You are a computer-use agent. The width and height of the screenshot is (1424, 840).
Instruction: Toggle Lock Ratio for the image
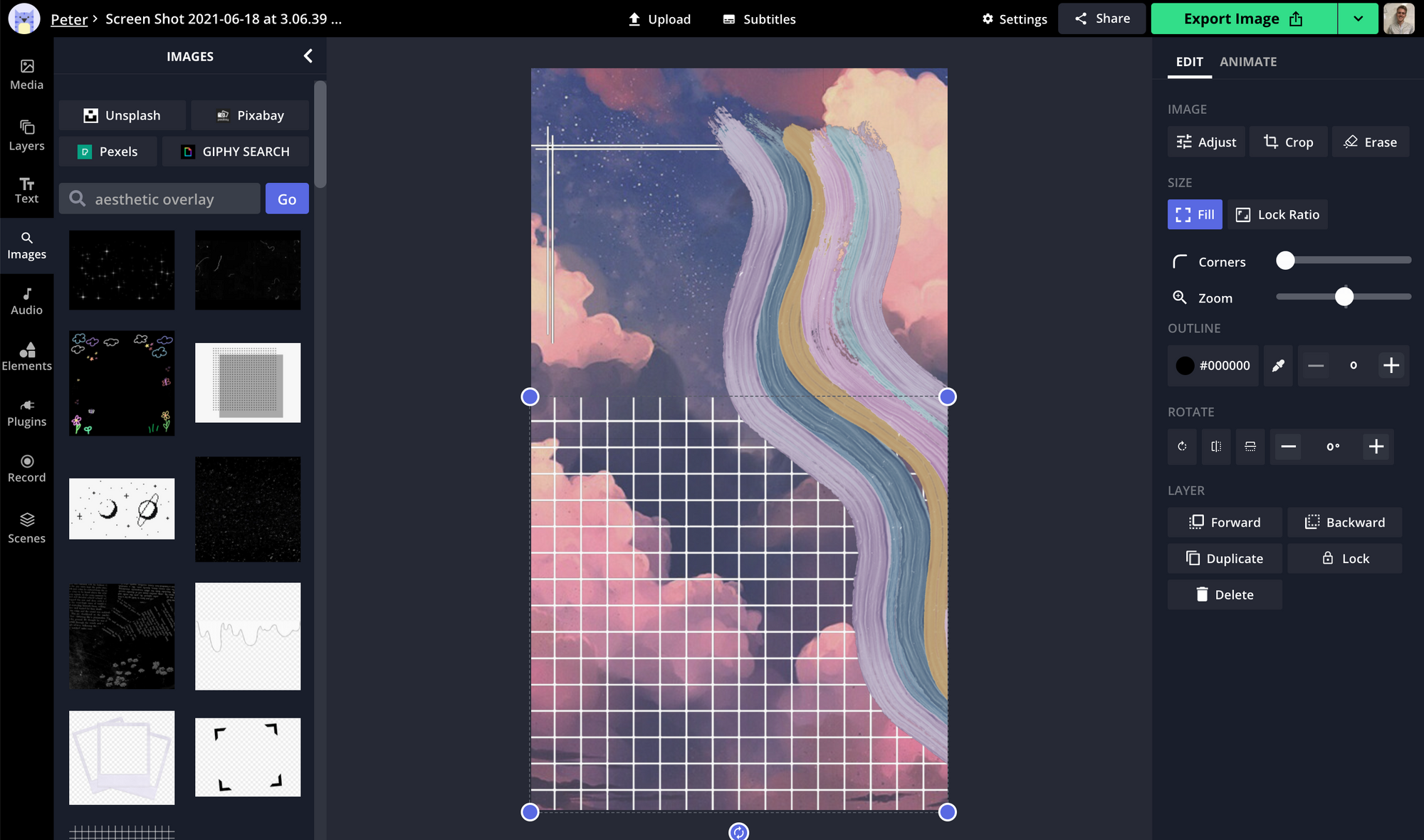(1277, 214)
